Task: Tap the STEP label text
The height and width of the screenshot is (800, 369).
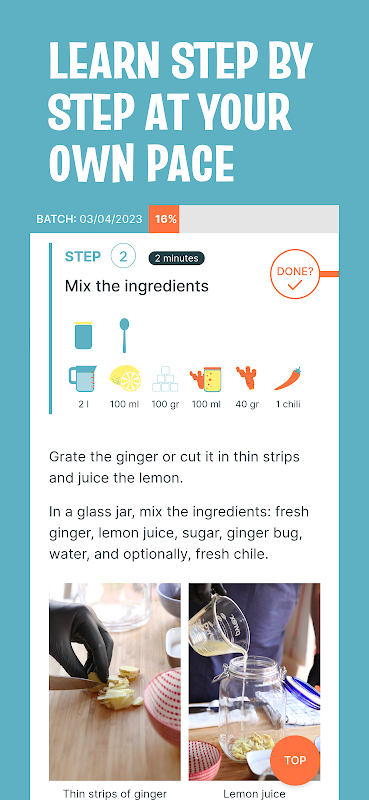Action: coord(83,257)
